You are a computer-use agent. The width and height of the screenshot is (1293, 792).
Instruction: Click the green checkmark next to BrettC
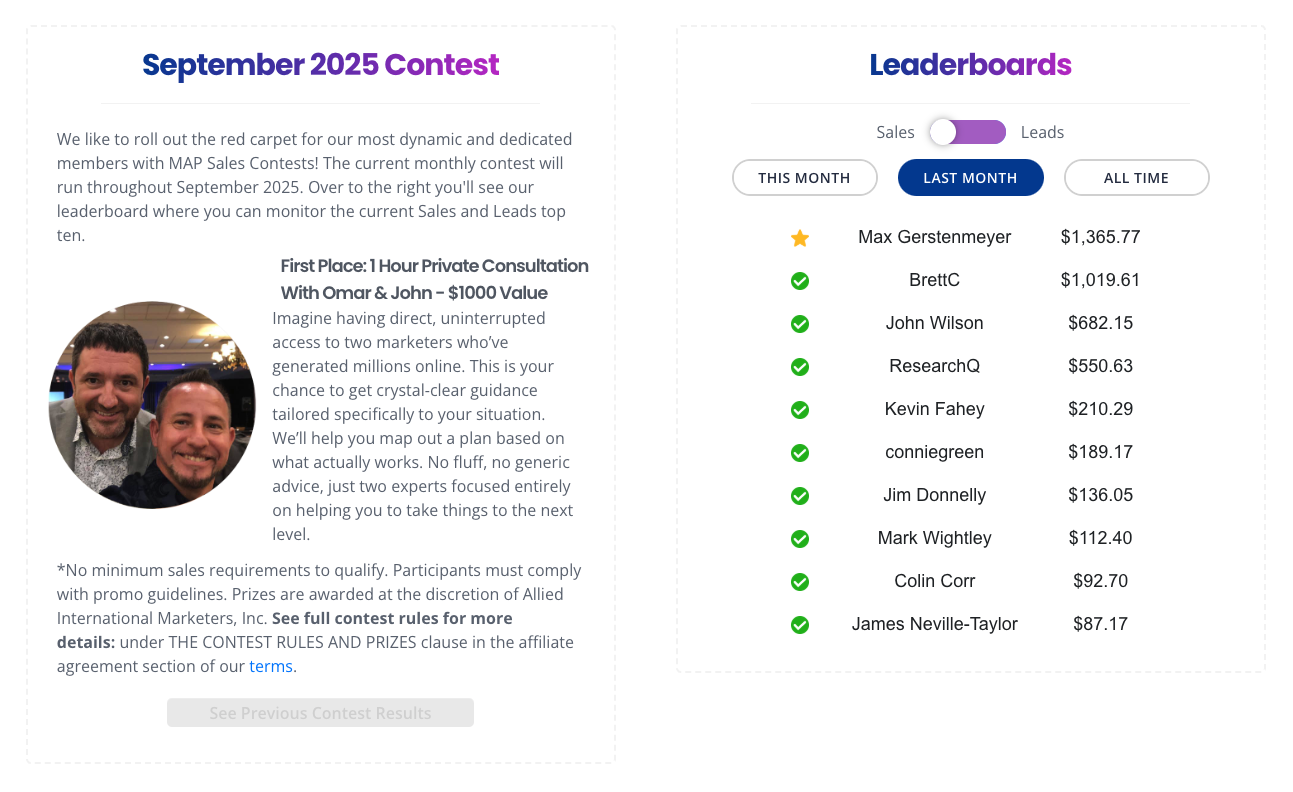coord(800,281)
